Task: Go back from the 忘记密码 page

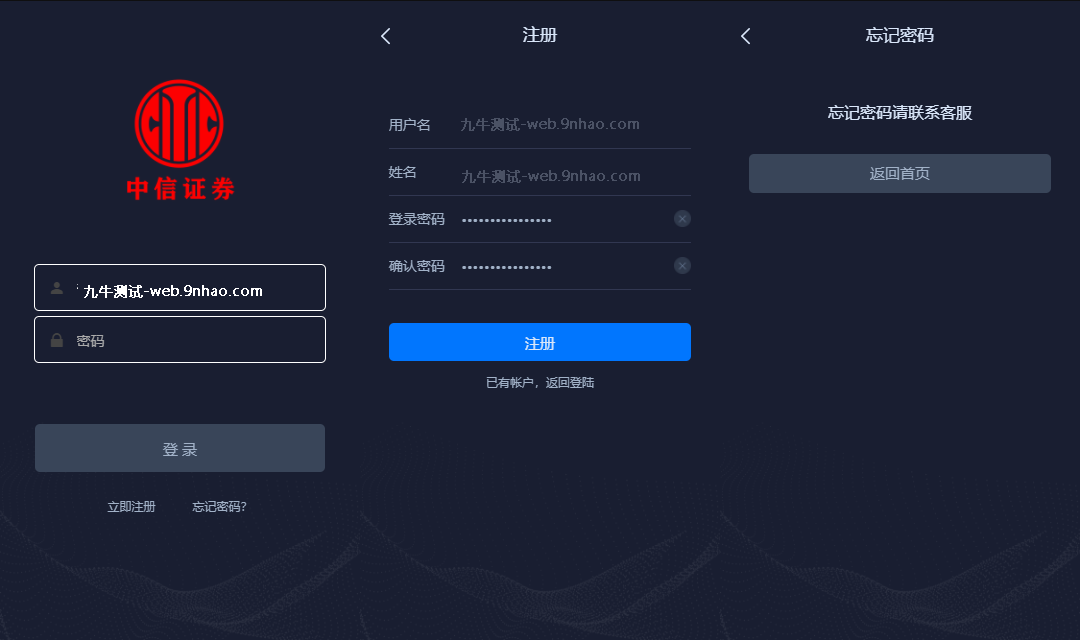Action: [x=745, y=36]
